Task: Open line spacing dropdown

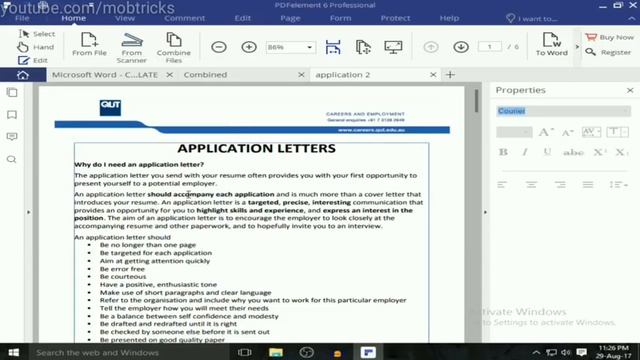Action: (619, 185)
